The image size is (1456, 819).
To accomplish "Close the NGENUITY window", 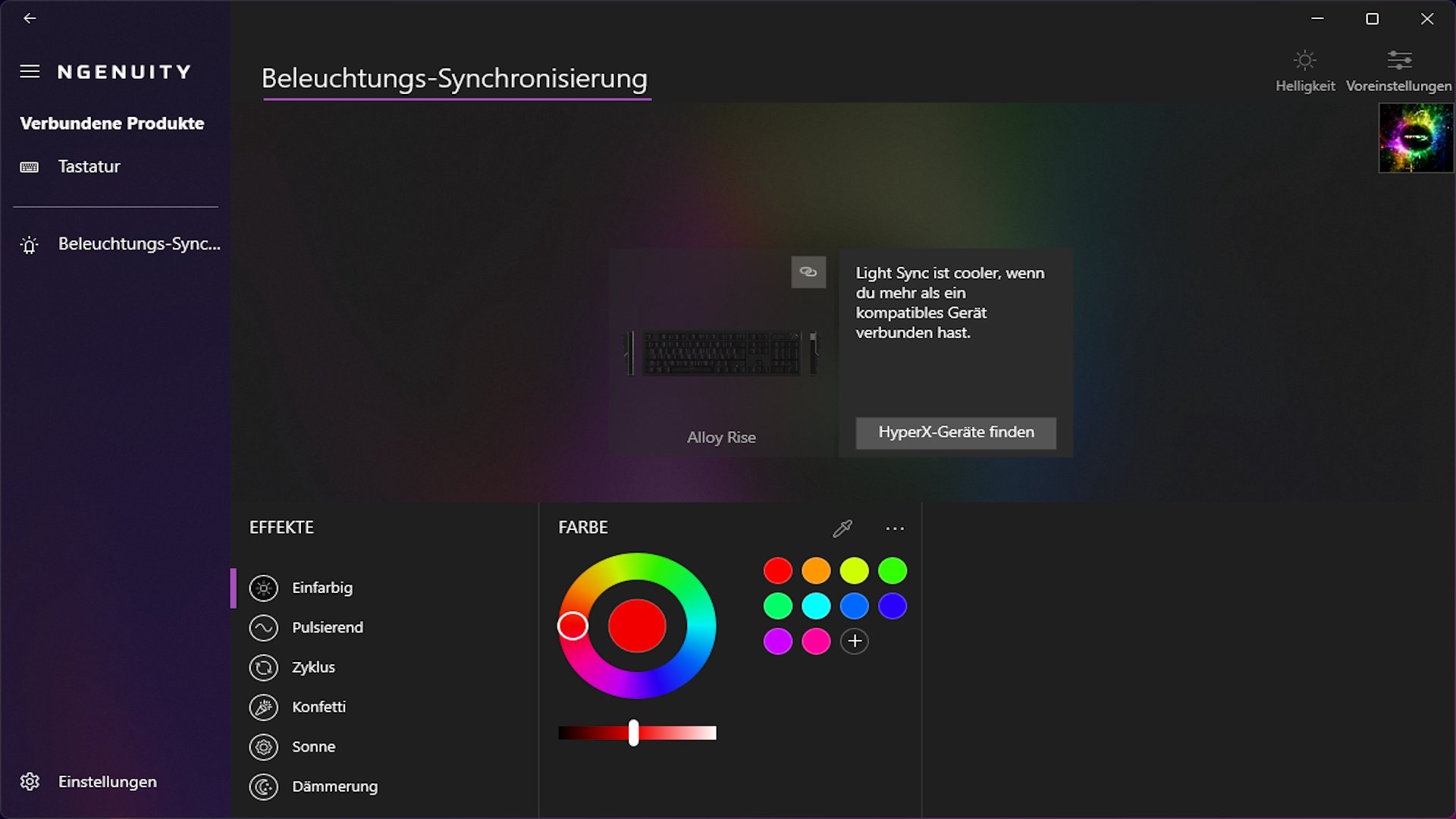I will (x=1427, y=19).
